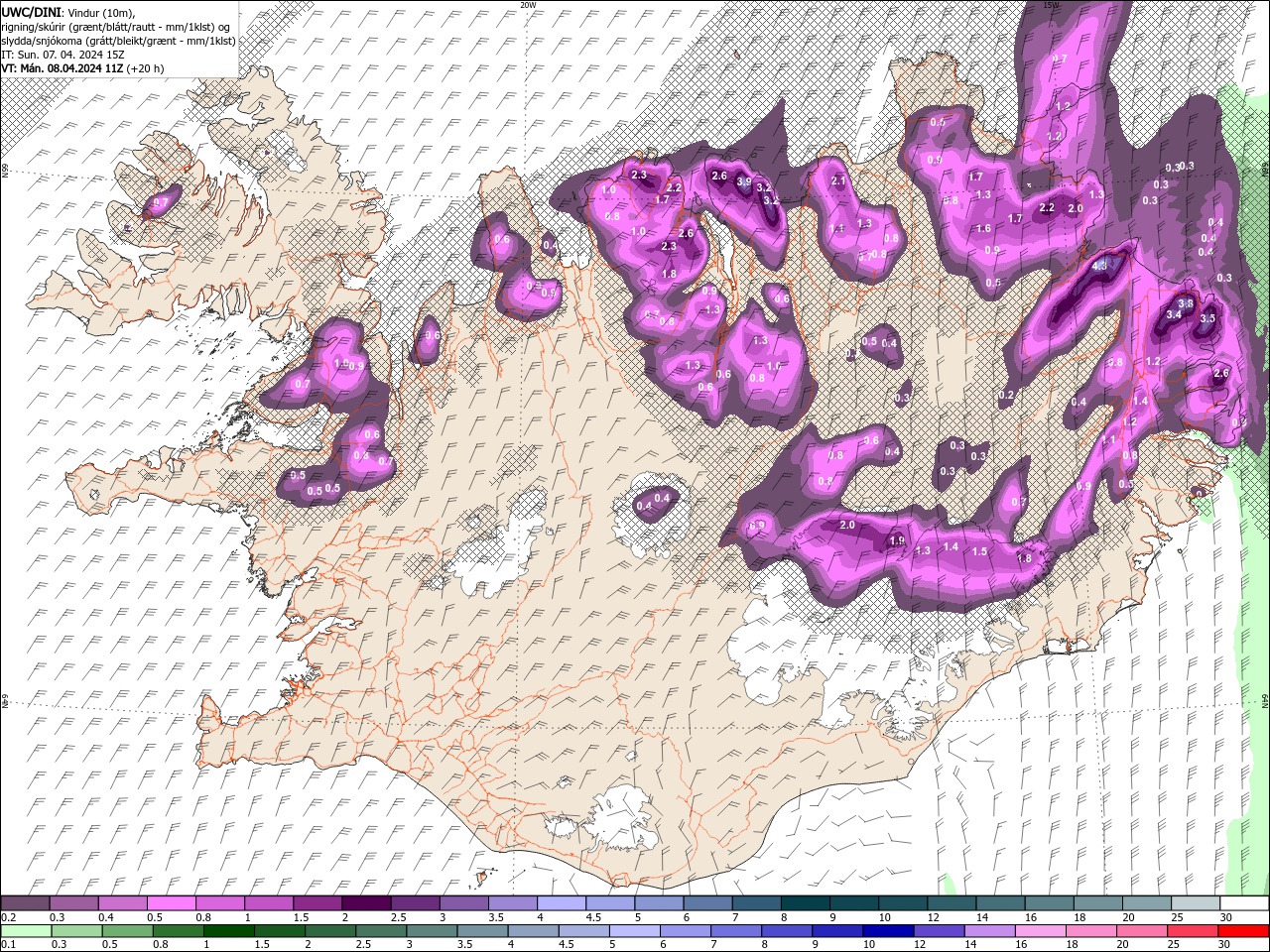Viewport: 1270px width, 952px height.
Task: Click pink rain scale swatch at 18
Action: (1091, 931)
